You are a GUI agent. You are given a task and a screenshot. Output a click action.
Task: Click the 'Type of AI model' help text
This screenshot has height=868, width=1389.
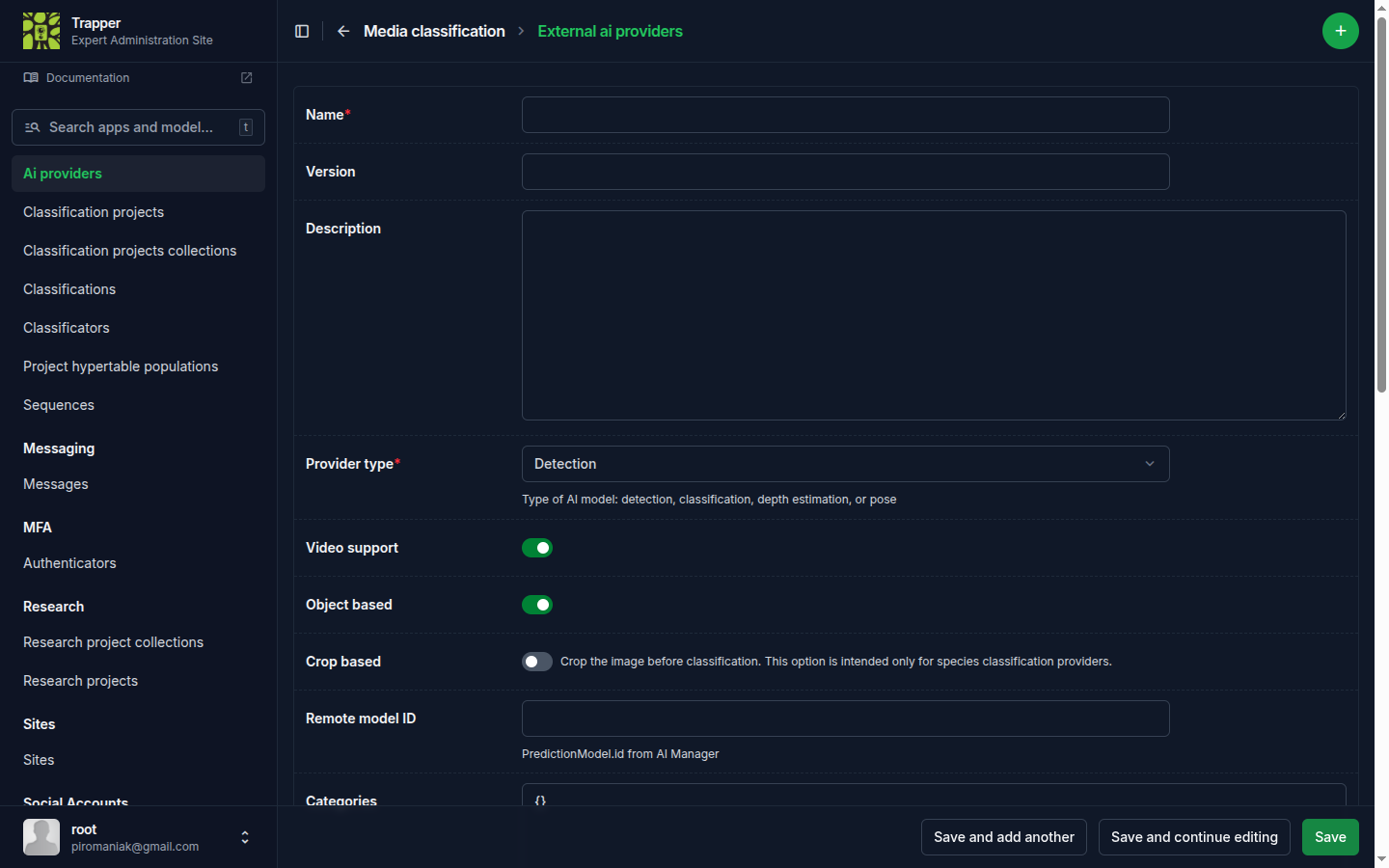709,500
